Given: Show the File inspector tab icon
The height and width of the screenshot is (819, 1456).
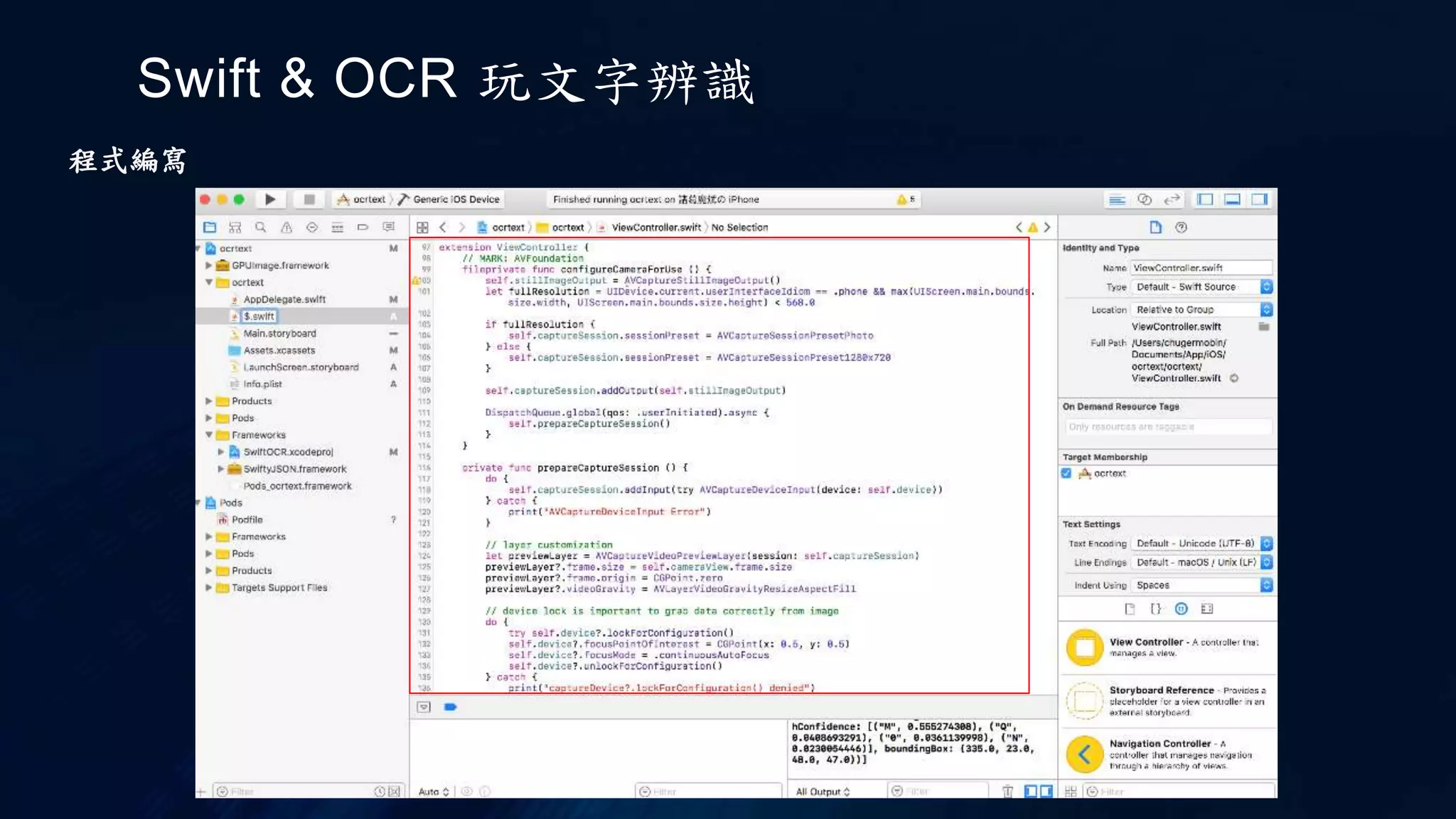Looking at the screenshot, I should (x=1156, y=227).
